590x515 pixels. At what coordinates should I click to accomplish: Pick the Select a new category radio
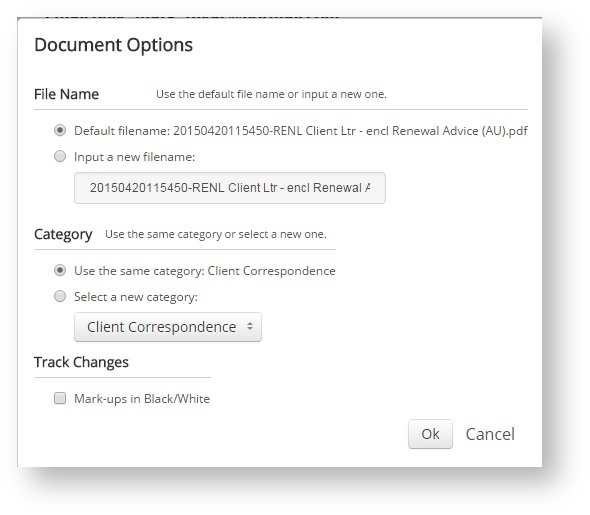click(60, 296)
